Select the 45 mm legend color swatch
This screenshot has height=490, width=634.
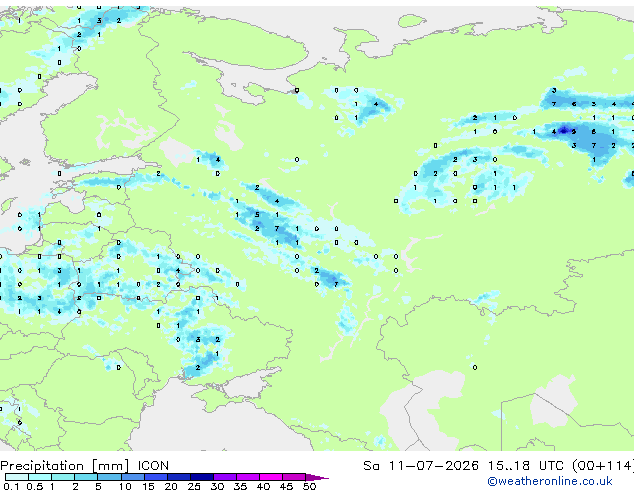coord(294,477)
